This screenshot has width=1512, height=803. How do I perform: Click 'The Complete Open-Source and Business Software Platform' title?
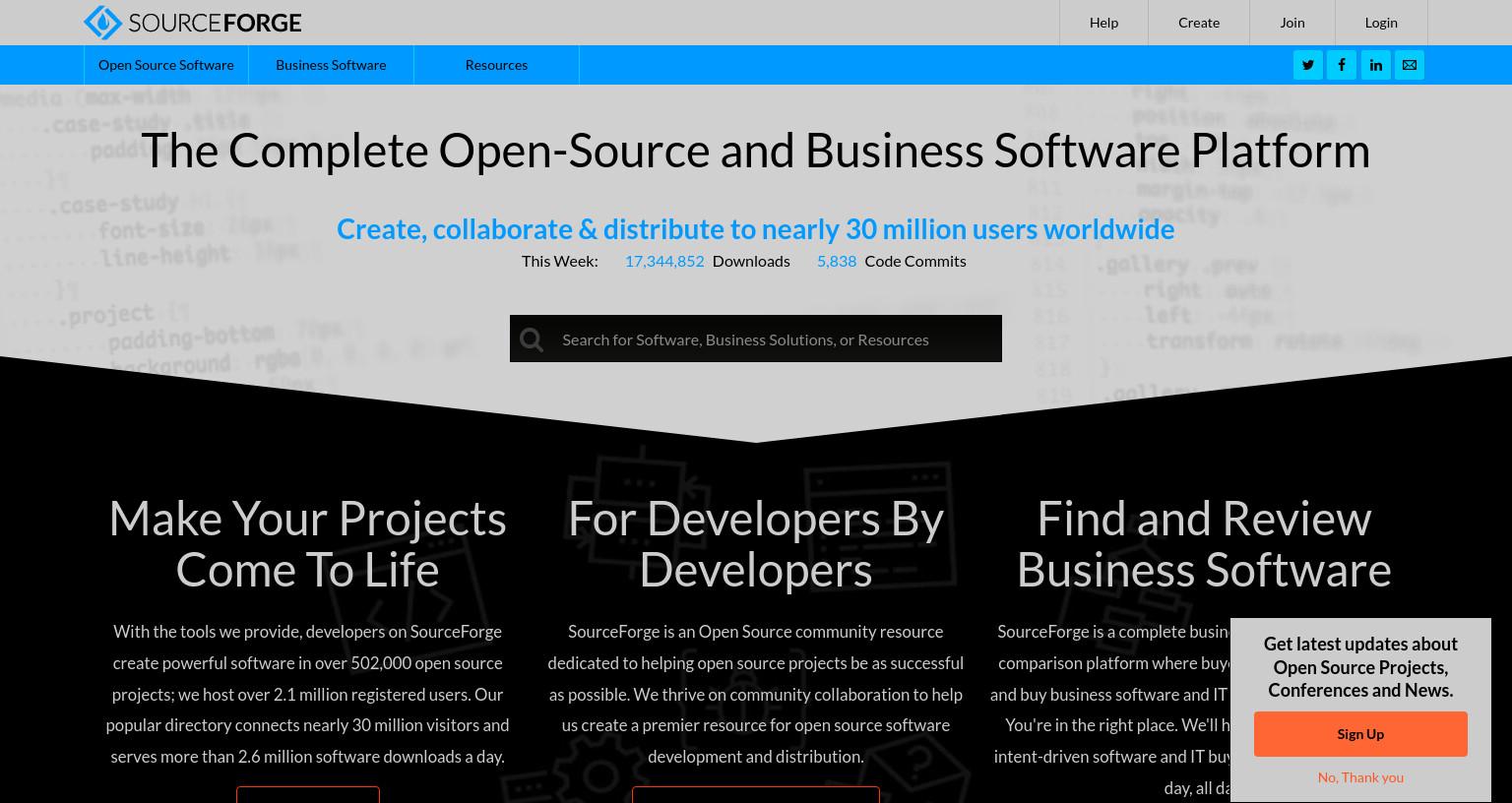(x=756, y=150)
